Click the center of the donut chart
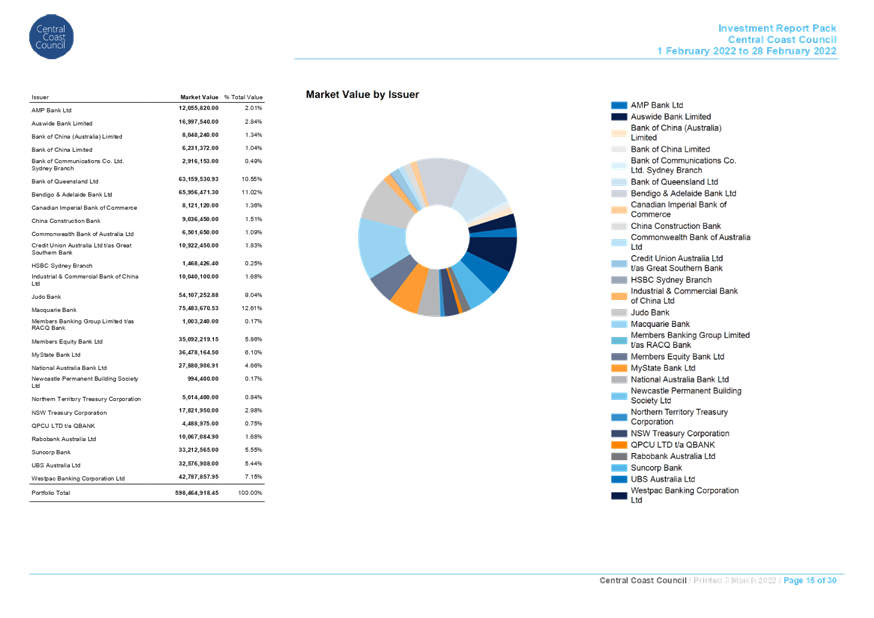Viewport: 874px width, 618px height. click(x=437, y=237)
